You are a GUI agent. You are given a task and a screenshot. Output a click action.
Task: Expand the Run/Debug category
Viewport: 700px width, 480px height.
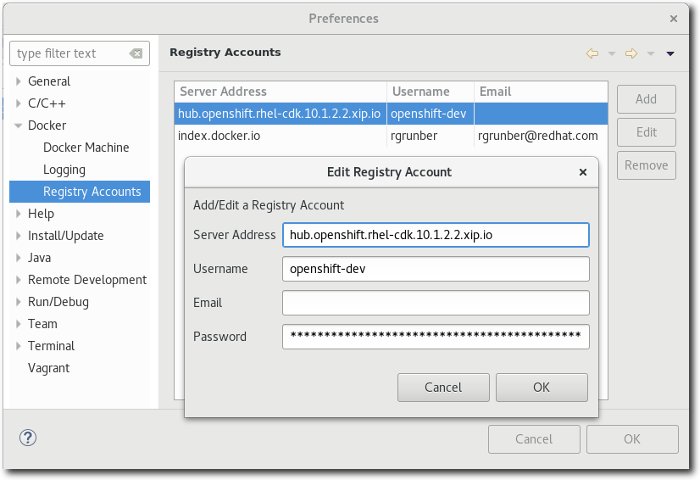18,302
